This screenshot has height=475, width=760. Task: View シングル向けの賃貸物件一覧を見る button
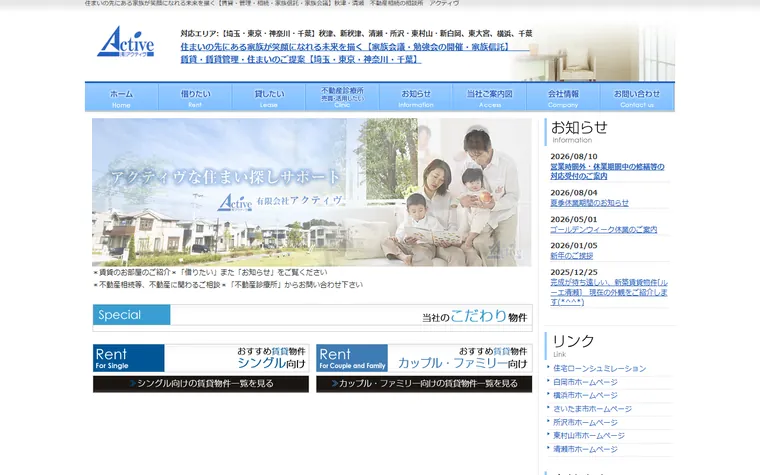pos(201,384)
